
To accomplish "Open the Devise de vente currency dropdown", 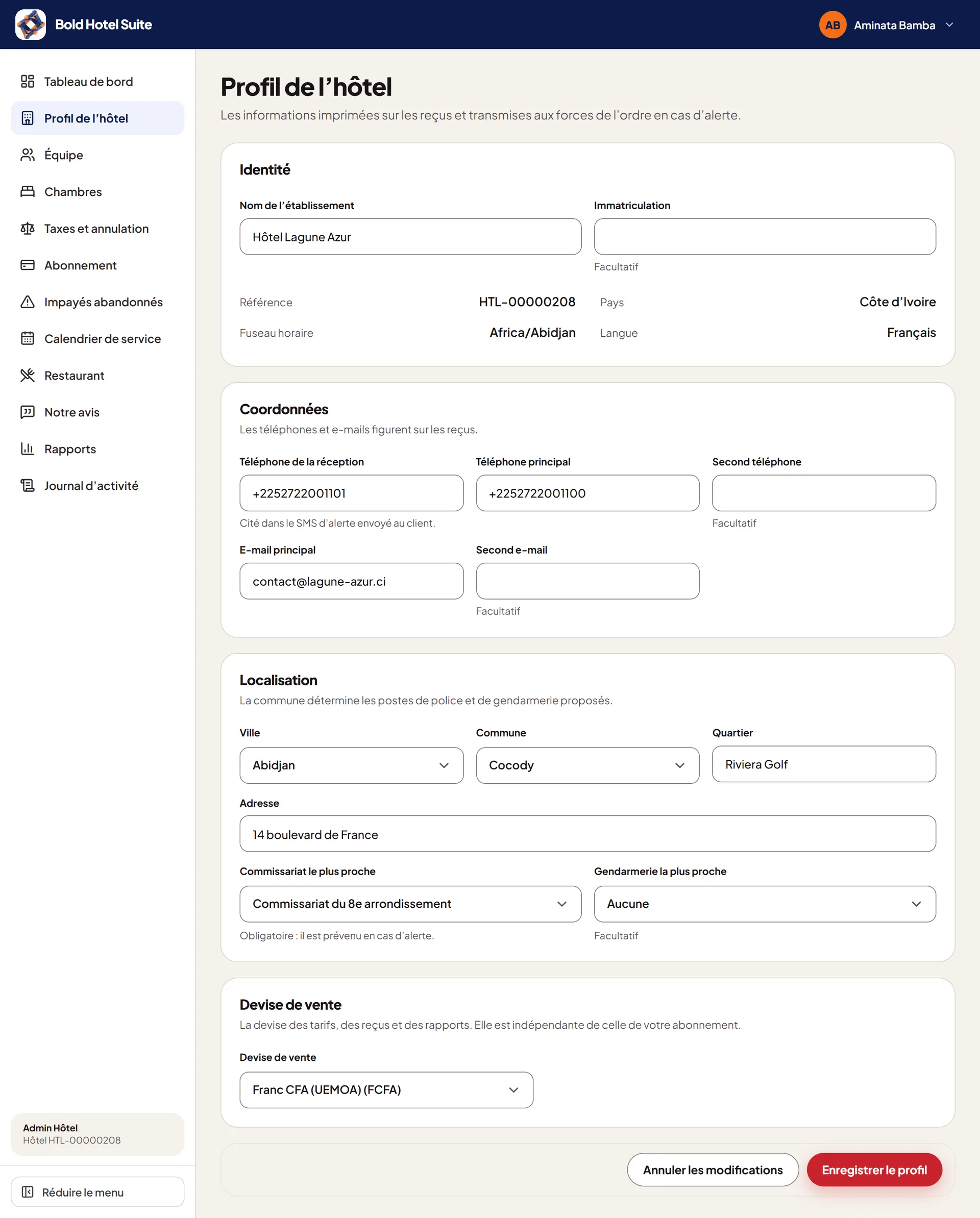I will point(386,1090).
